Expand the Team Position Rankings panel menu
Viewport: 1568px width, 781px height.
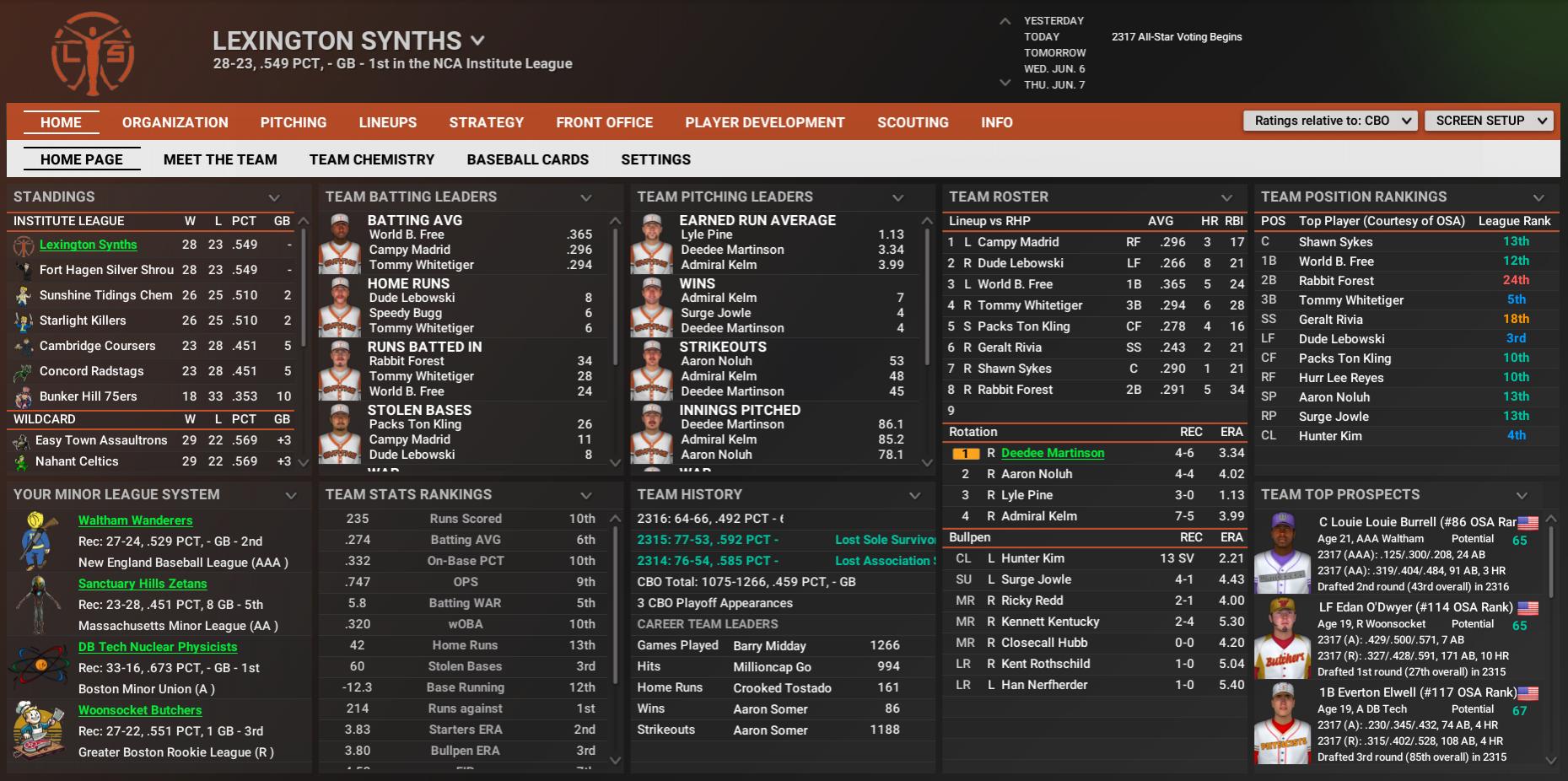1538,197
